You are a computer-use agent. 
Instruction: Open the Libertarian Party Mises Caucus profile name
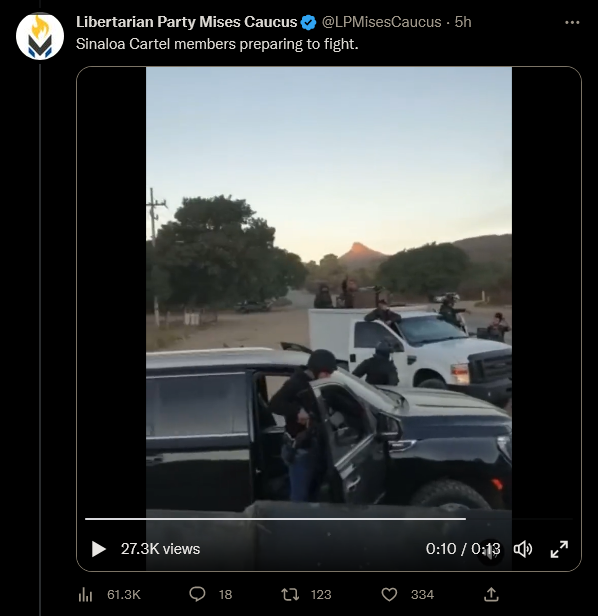pyautogui.click(x=187, y=22)
